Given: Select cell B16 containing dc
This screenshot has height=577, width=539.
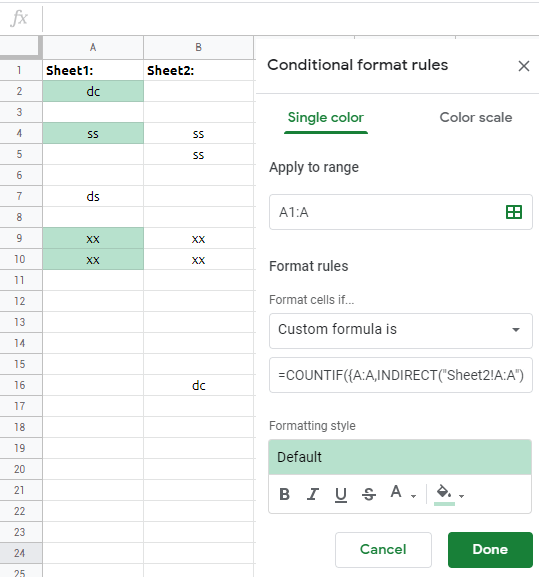Looking at the screenshot, I should click(198, 385).
